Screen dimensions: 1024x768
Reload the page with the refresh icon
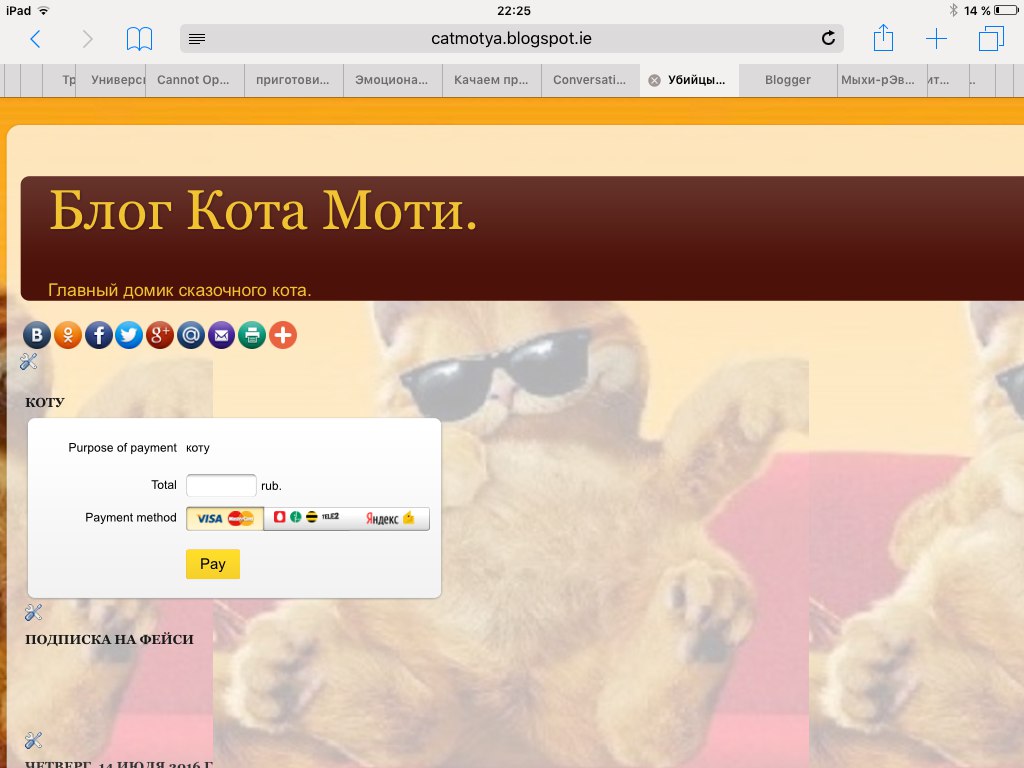click(828, 39)
